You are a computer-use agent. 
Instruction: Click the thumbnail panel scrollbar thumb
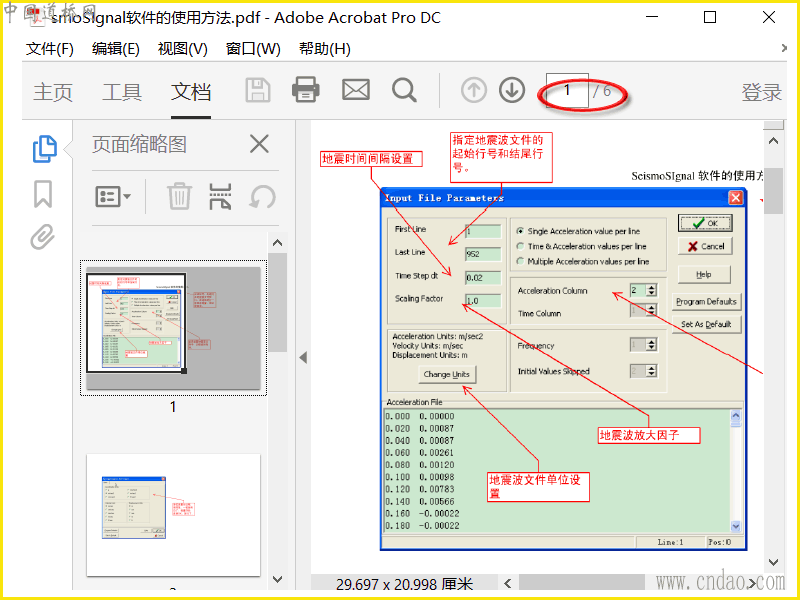278,302
